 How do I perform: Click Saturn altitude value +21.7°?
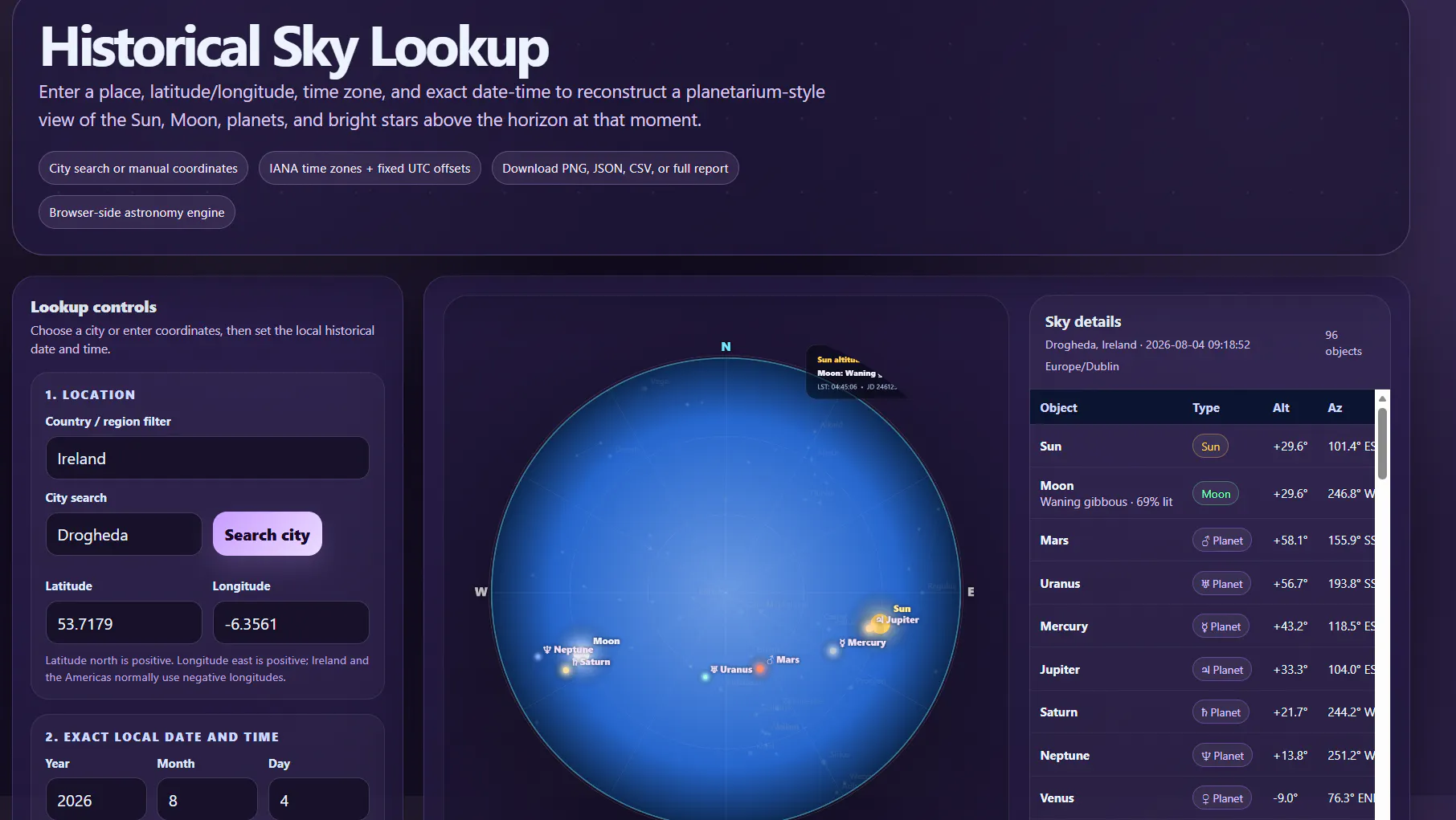(x=1290, y=712)
